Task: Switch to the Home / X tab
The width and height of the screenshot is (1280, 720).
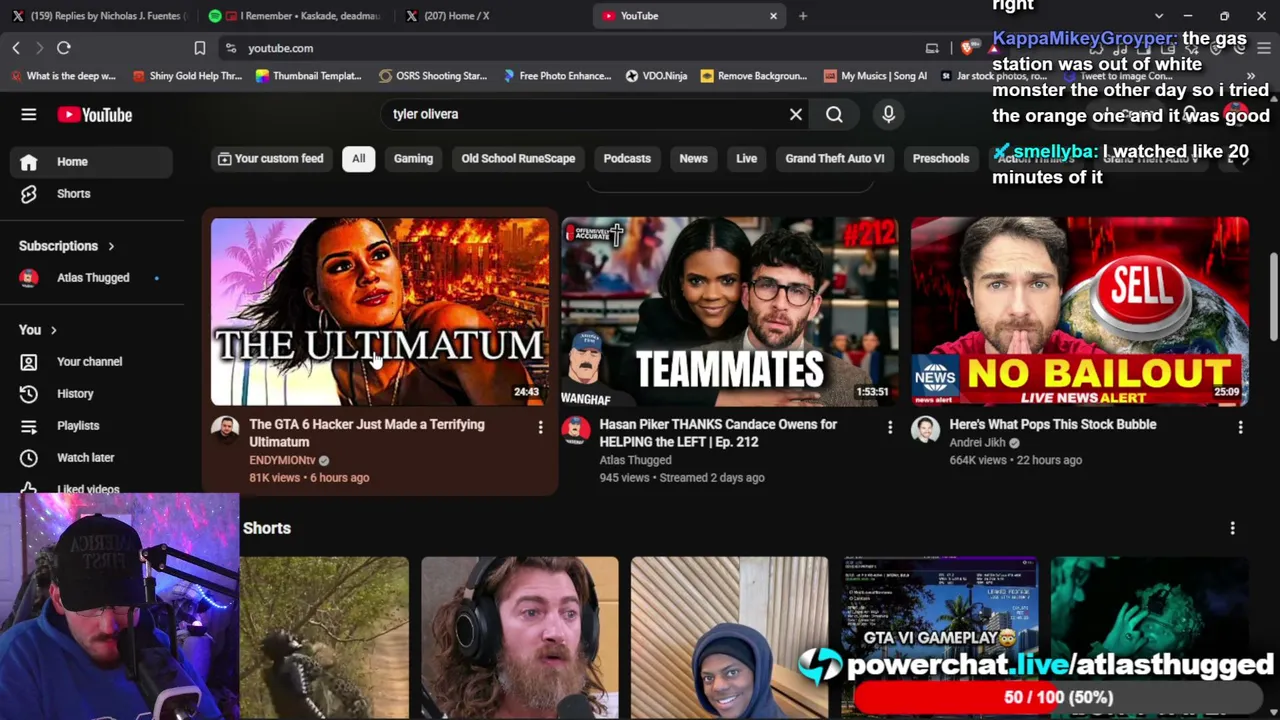Action: 490,16
